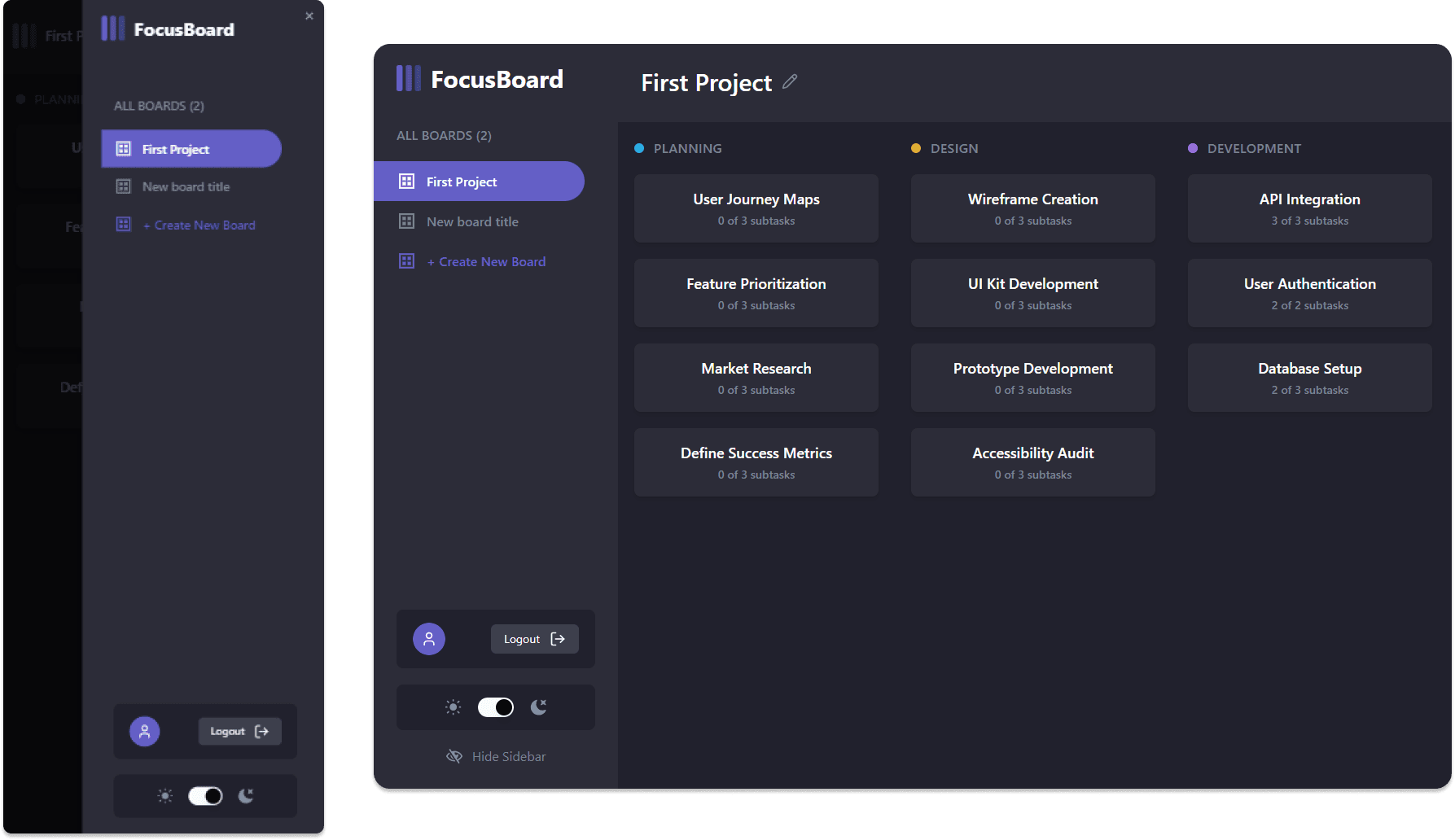Click the FocusBoard logo bars in main sidebar

(x=408, y=78)
